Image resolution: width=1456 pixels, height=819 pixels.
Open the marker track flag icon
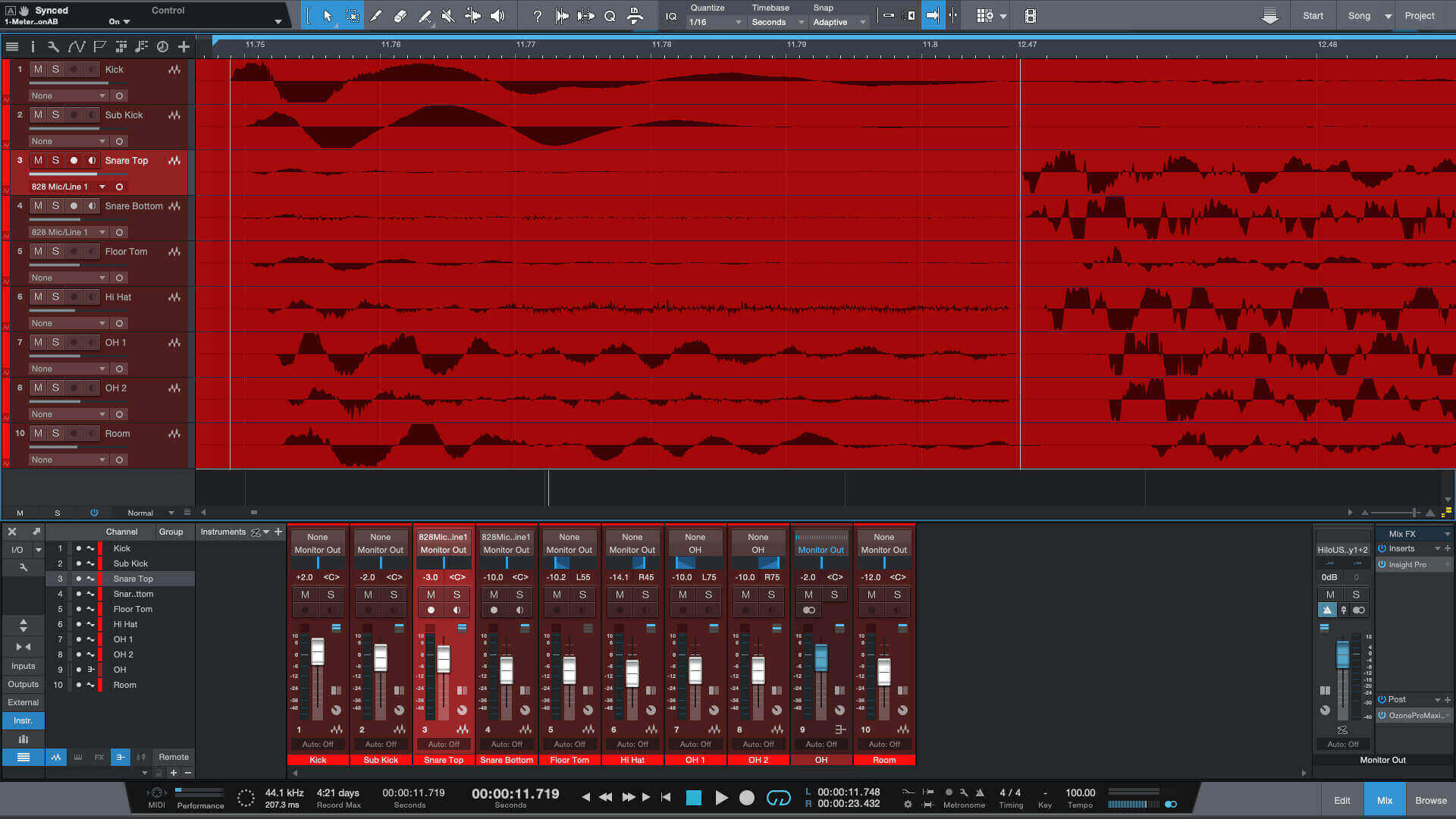pos(99,46)
